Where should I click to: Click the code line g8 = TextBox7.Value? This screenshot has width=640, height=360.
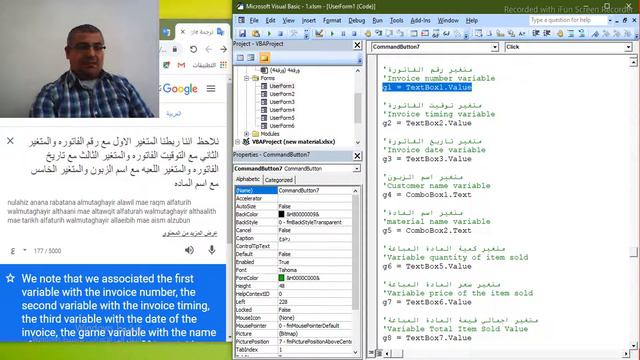pos(427,338)
